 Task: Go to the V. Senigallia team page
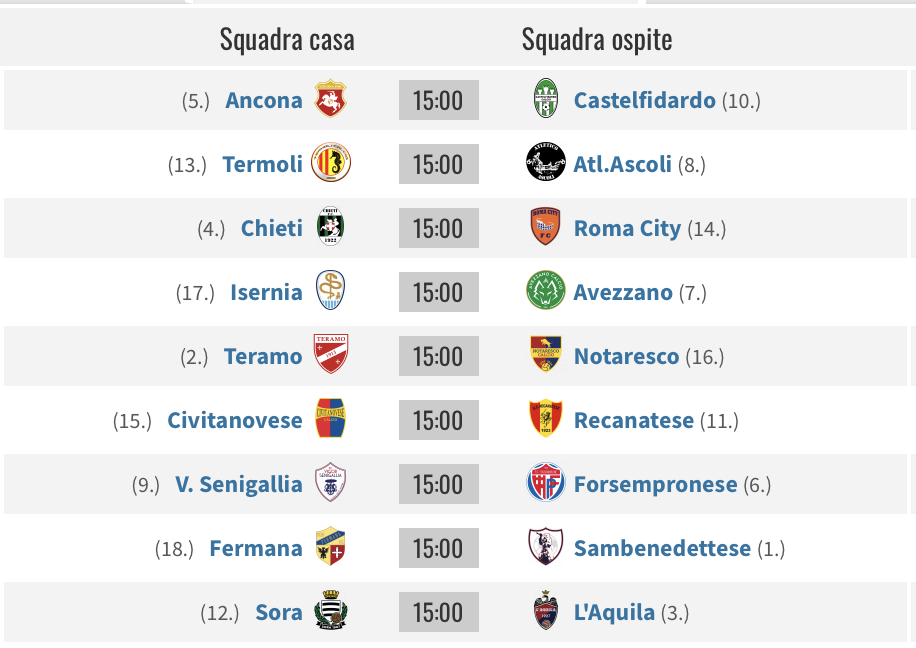click(x=239, y=484)
